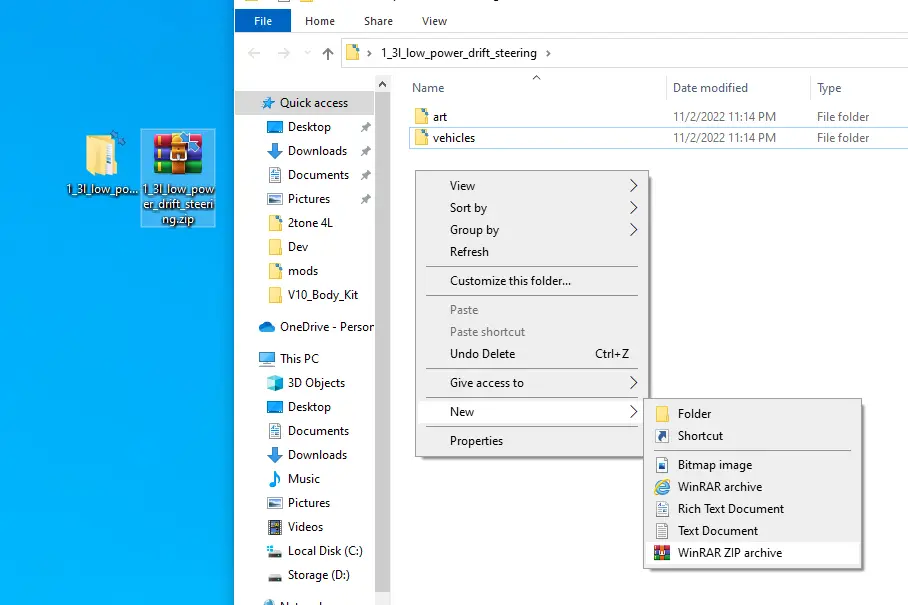
Task: Toggle pin next to Pictures in Quick access
Action: [365, 199]
